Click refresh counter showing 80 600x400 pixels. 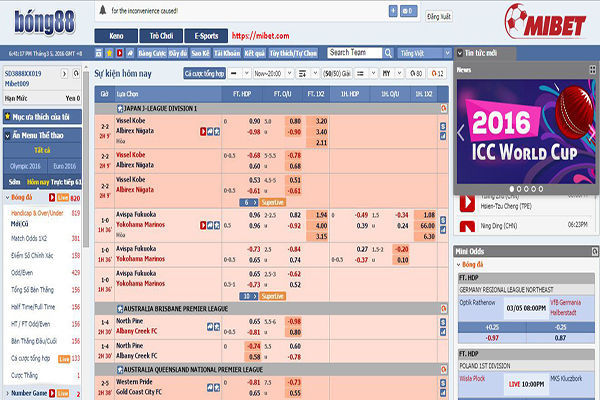coord(416,73)
